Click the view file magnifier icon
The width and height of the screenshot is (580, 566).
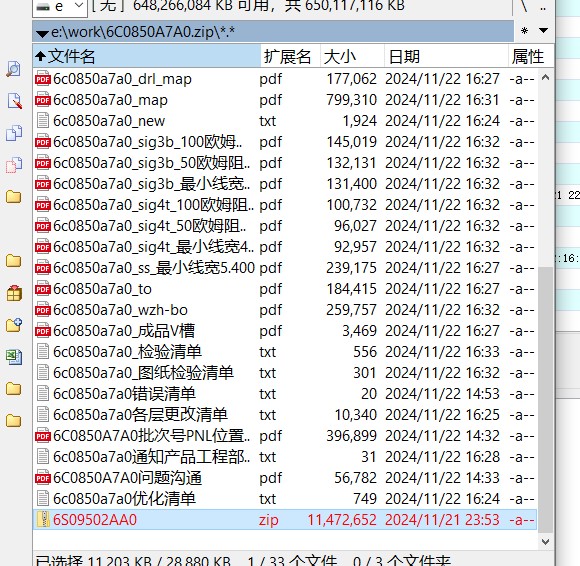(14, 69)
